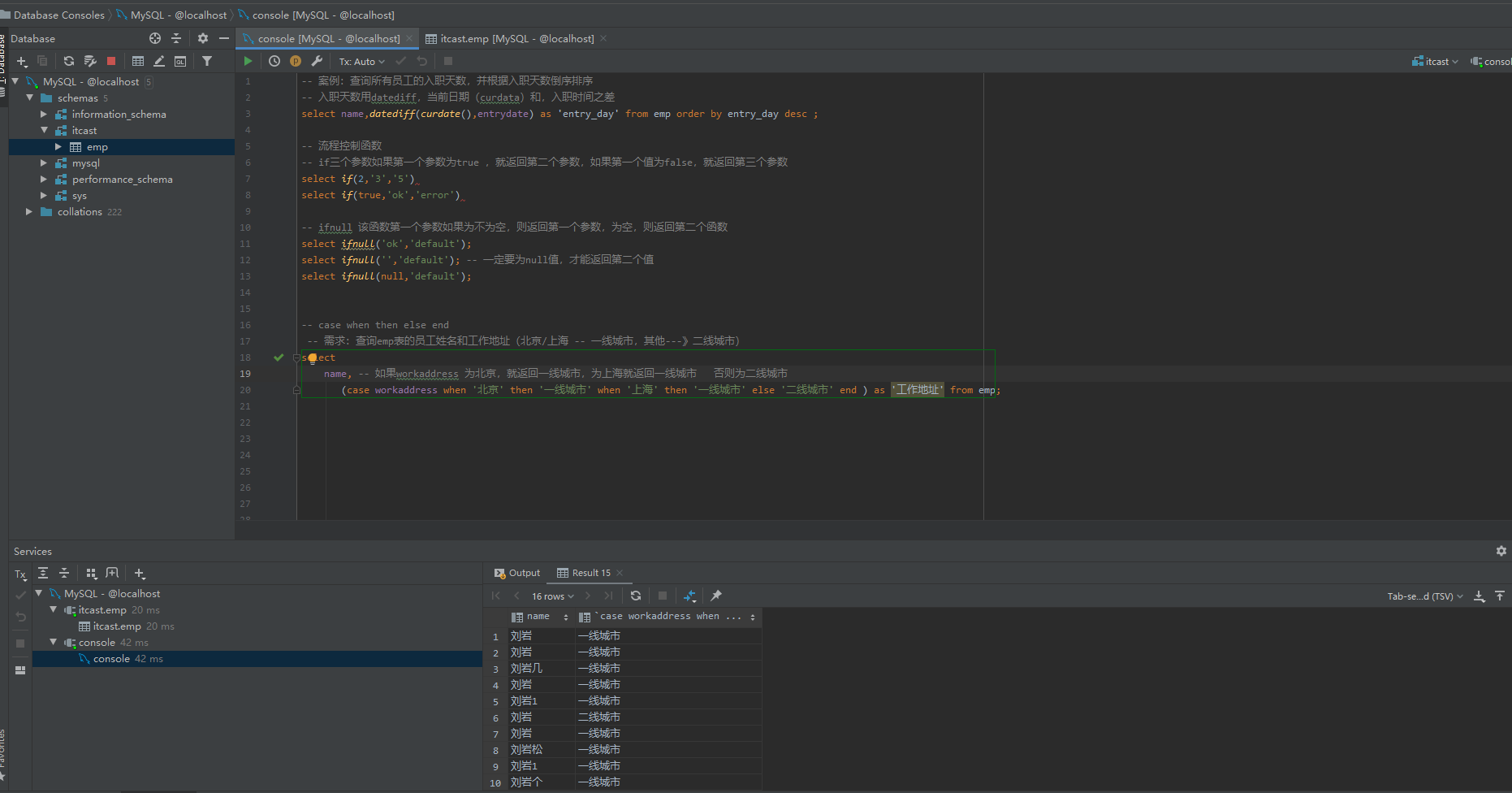Run the query with the green Execute button

pos(248,61)
